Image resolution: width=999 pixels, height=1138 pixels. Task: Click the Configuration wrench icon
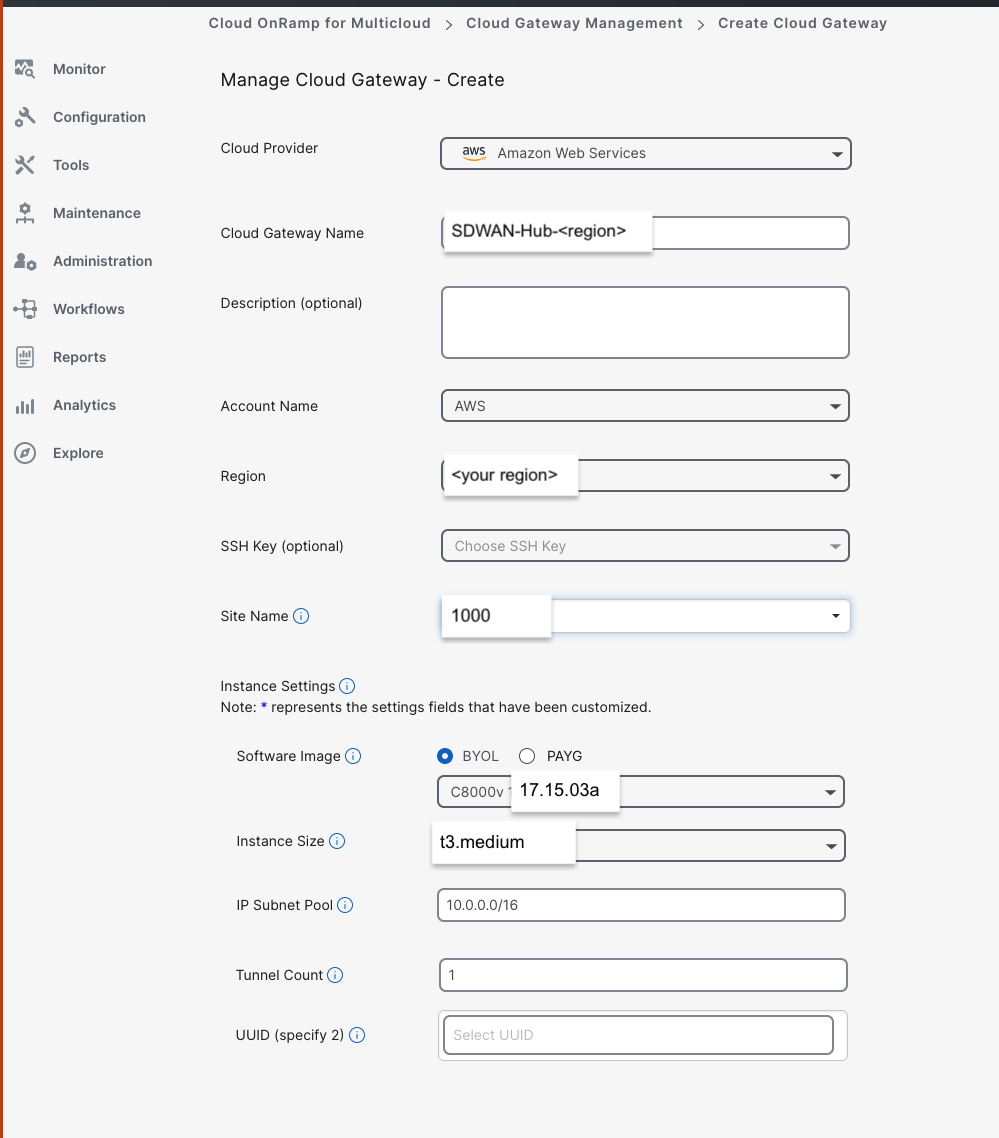25,117
